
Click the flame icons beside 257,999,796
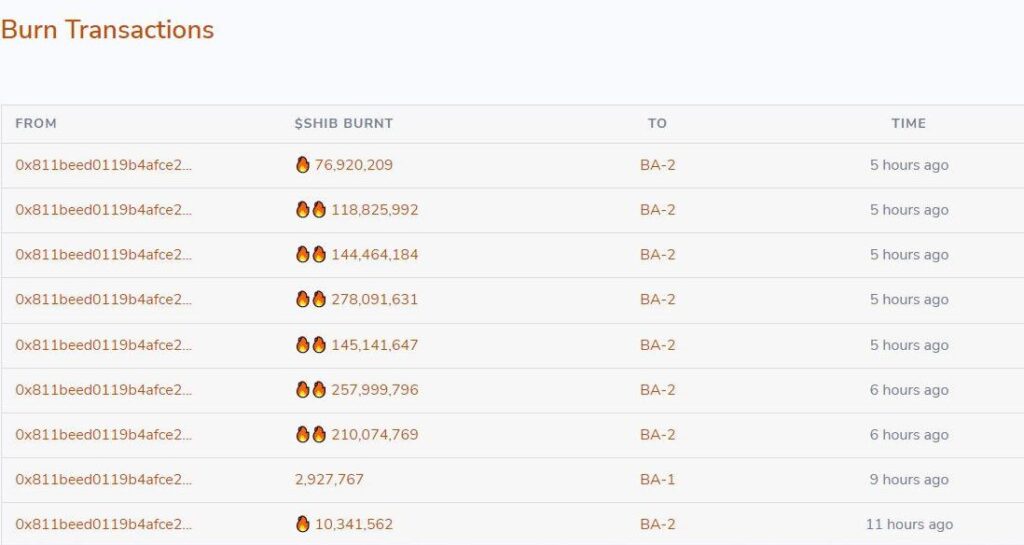click(311, 390)
